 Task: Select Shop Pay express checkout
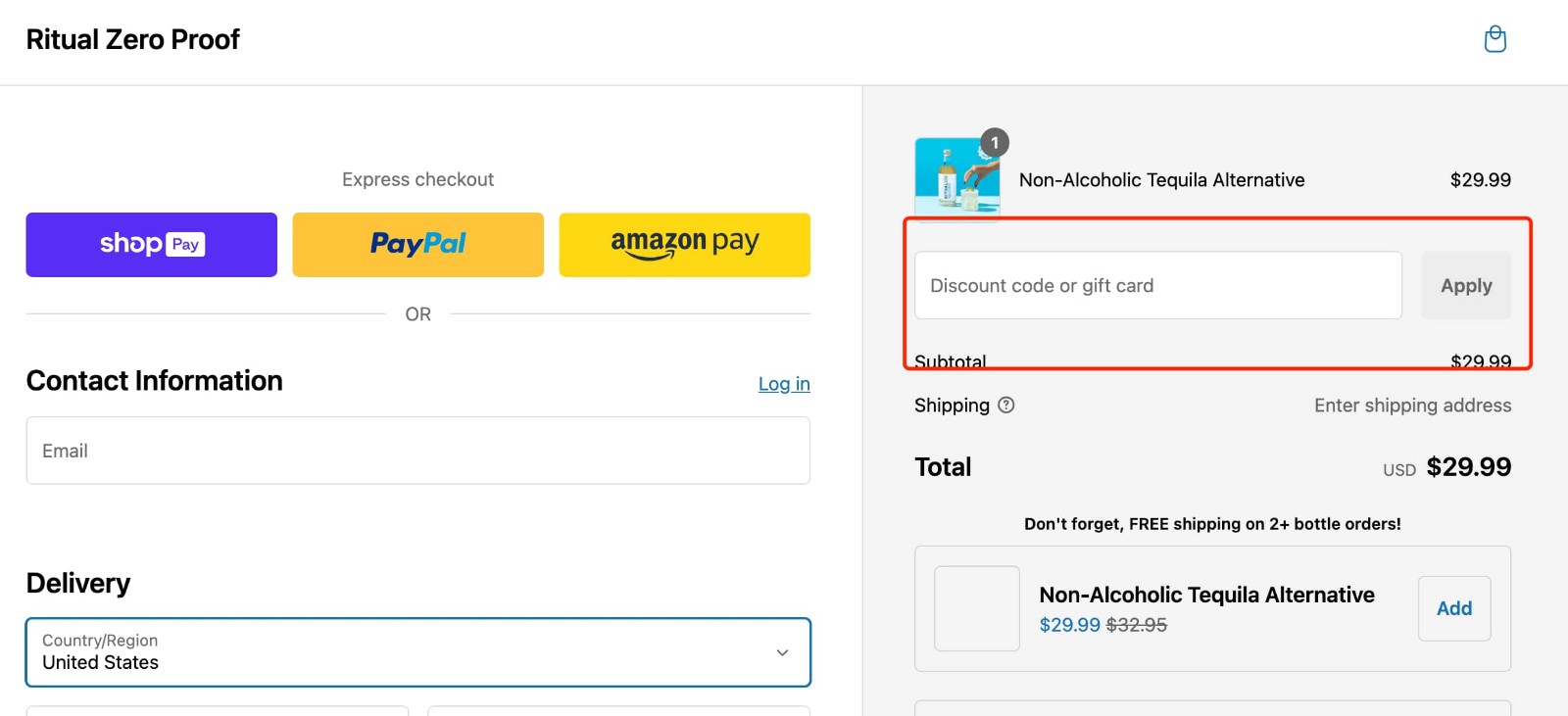(x=151, y=244)
